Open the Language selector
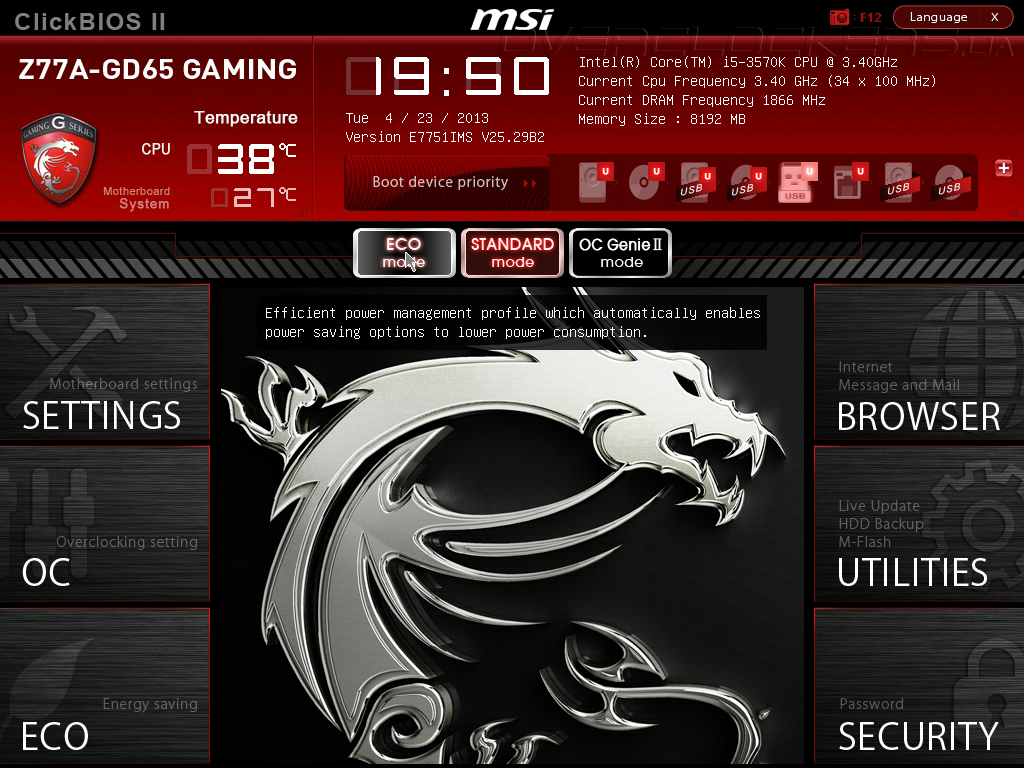 click(x=938, y=17)
